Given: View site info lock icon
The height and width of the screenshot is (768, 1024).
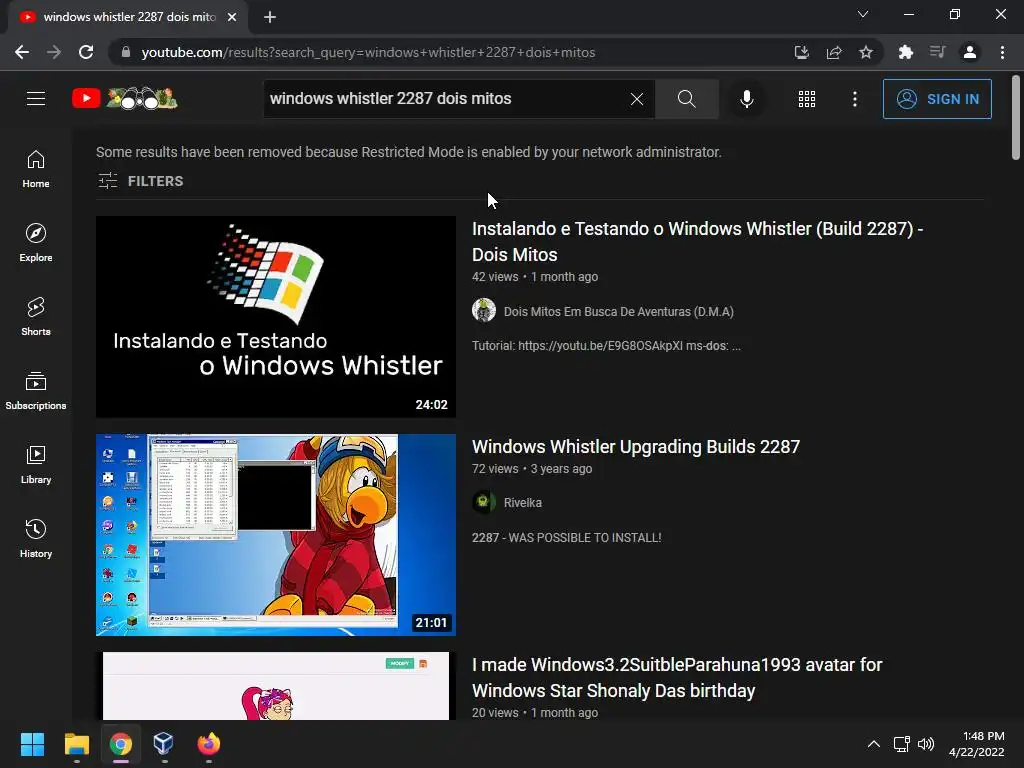Looking at the screenshot, I should pyautogui.click(x=125, y=52).
